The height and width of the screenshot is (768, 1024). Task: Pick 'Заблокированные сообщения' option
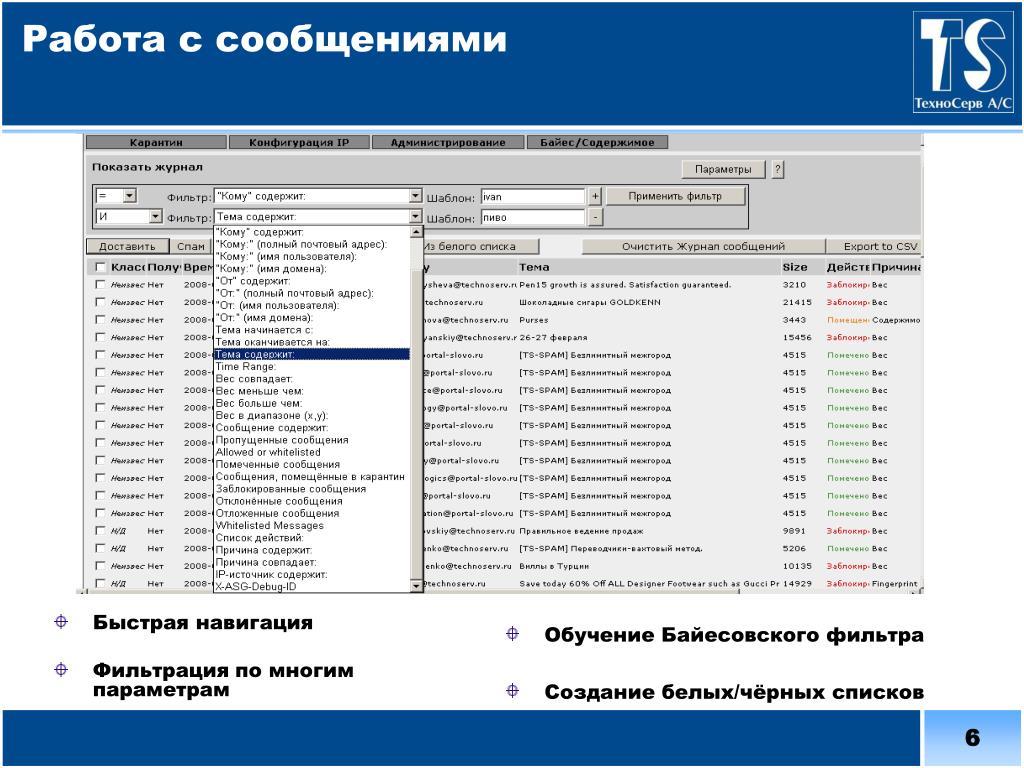pyautogui.click(x=312, y=488)
